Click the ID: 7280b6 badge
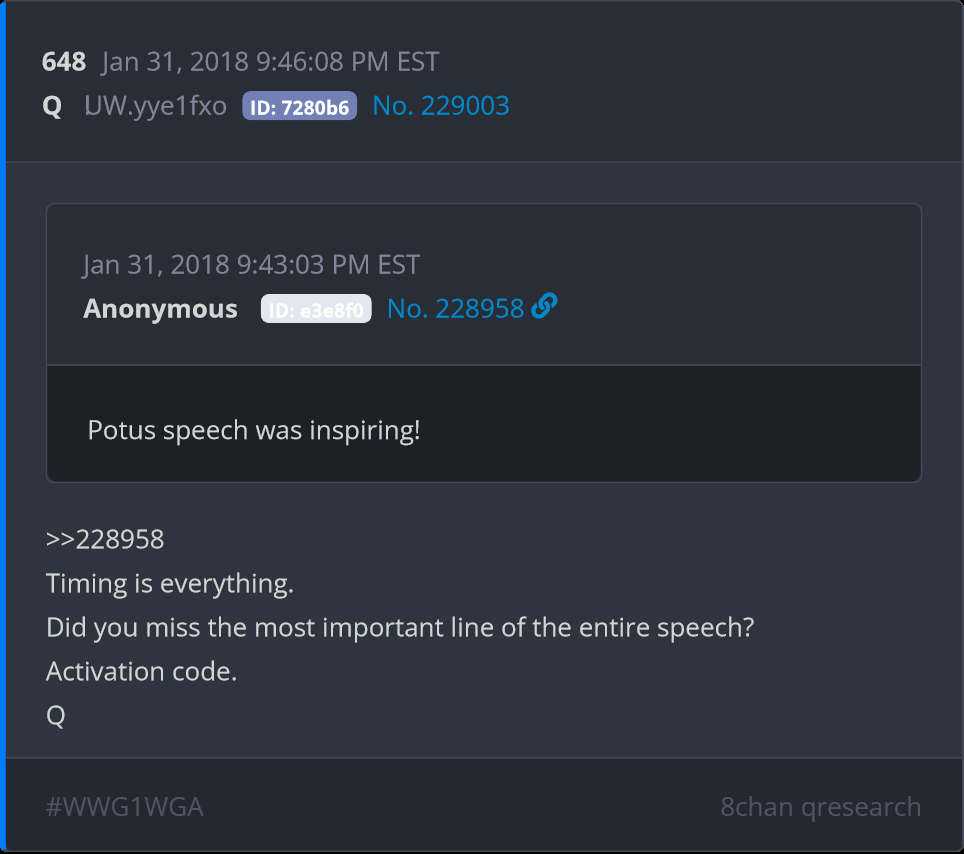The height and width of the screenshot is (854, 964). pos(299,107)
